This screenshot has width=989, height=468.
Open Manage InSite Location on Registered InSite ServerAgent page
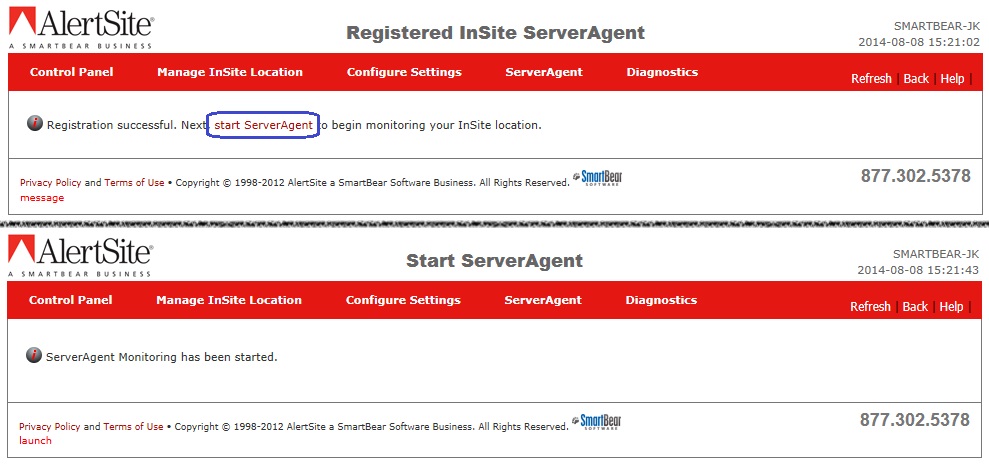[x=230, y=72]
